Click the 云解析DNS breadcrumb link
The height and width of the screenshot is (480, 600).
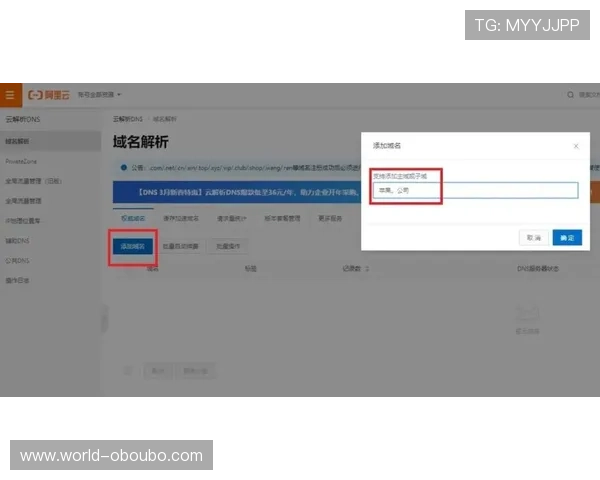[128, 119]
